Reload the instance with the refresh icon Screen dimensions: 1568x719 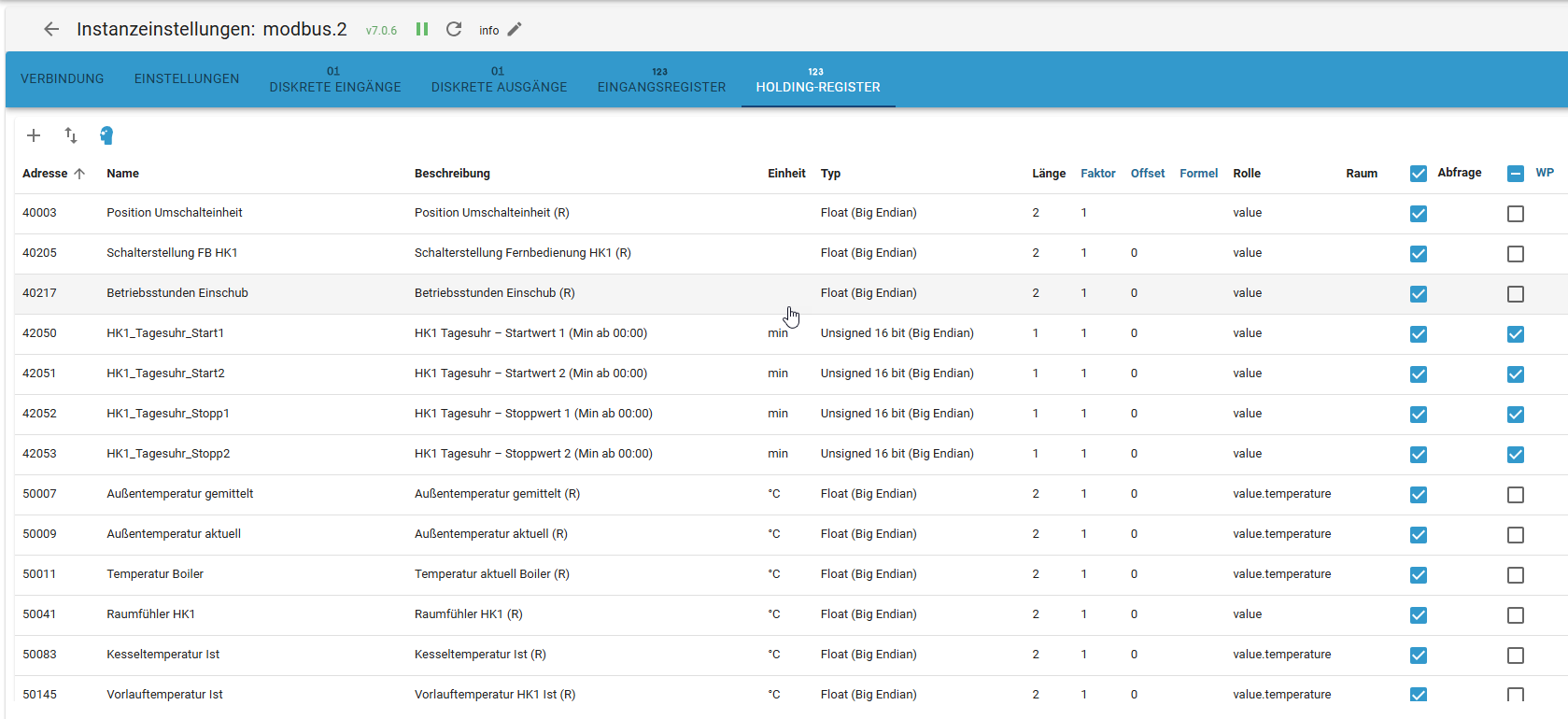tap(454, 29)
